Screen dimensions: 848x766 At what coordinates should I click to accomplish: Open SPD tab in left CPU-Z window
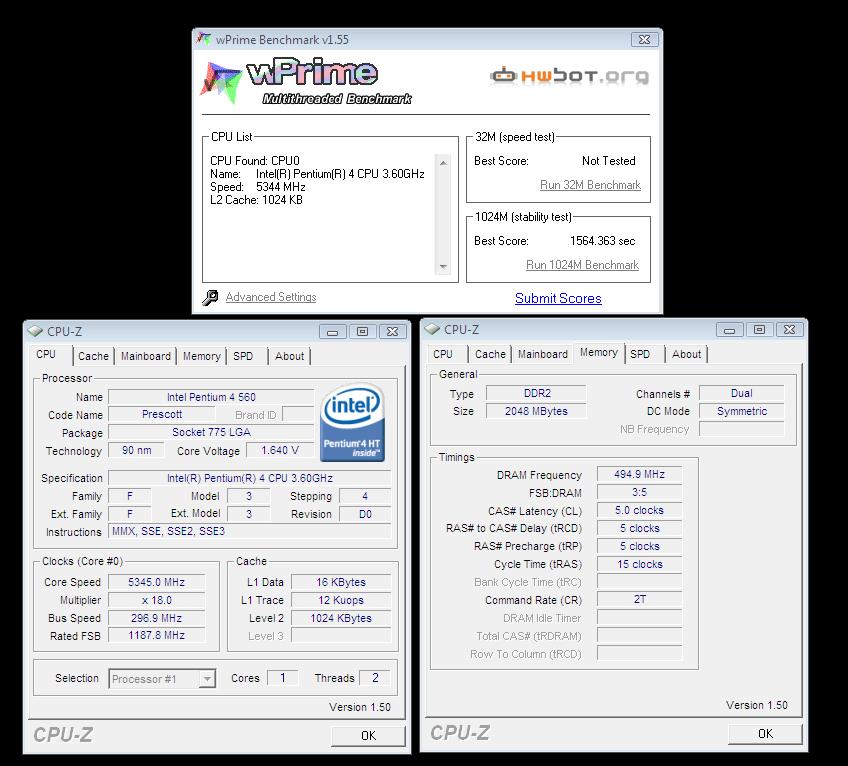[243, 356]
